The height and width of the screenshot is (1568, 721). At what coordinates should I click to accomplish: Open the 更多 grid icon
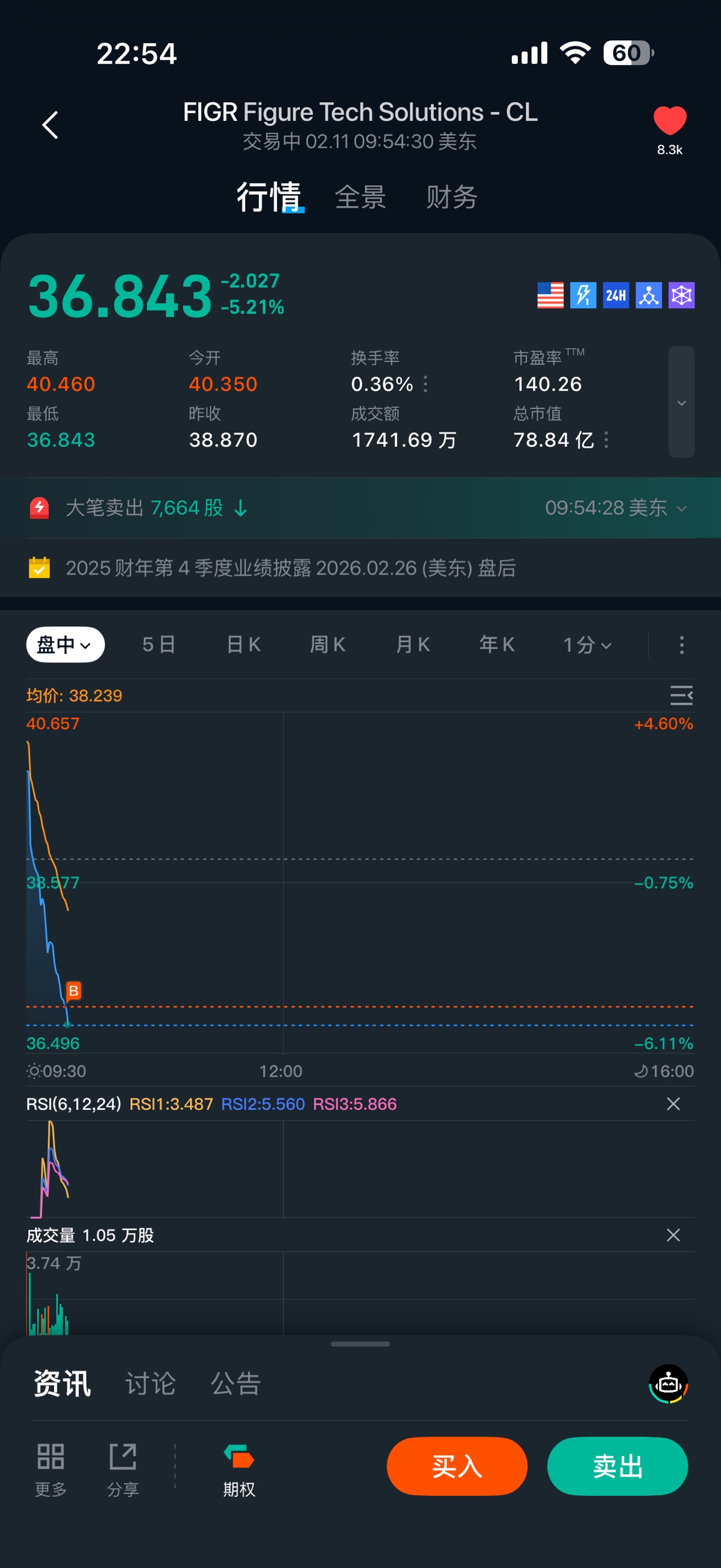click(50, 1468)
